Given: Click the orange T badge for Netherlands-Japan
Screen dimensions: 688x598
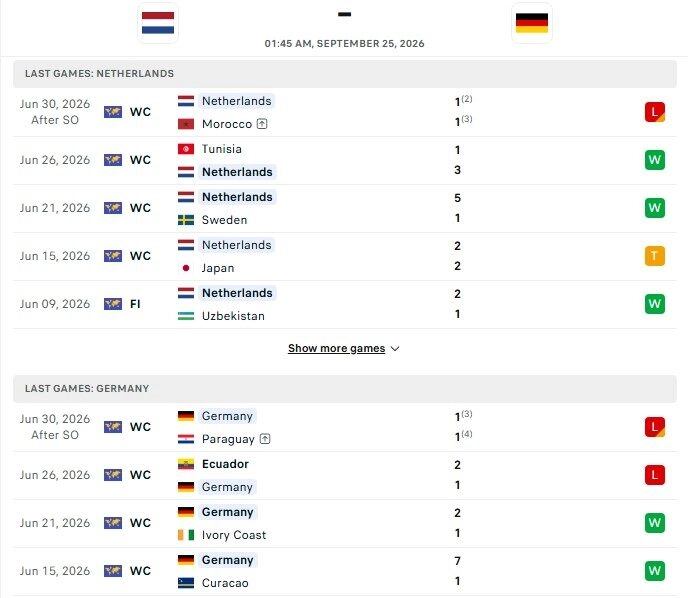Looking at the screenshot, I should coord(655,256).
